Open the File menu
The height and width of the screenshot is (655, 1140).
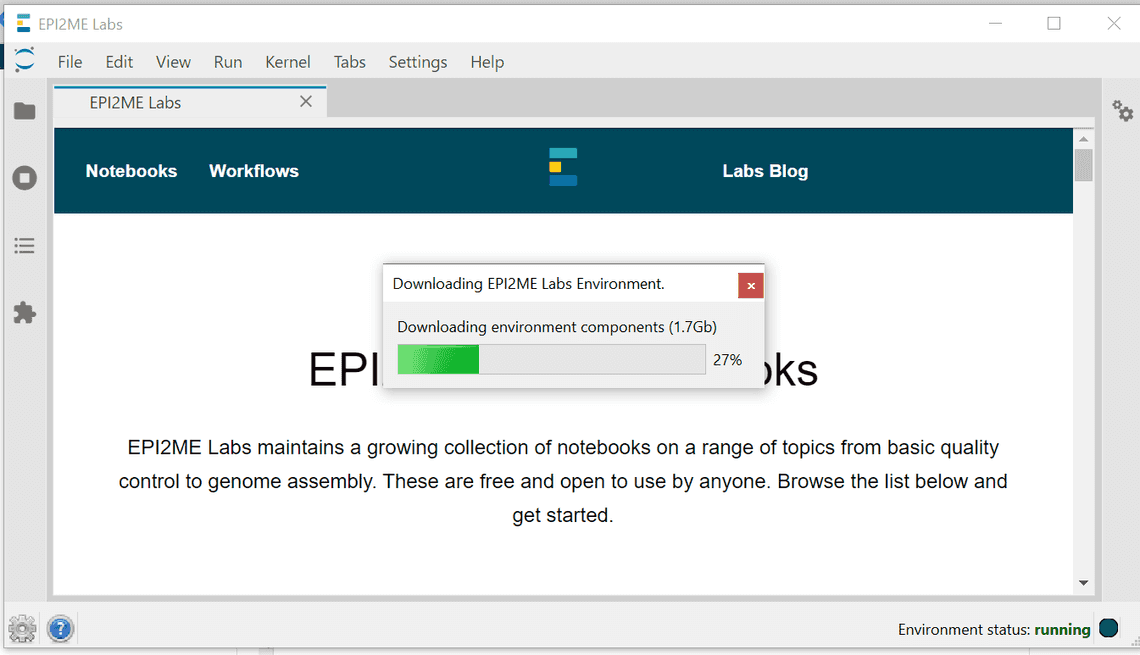70,62
